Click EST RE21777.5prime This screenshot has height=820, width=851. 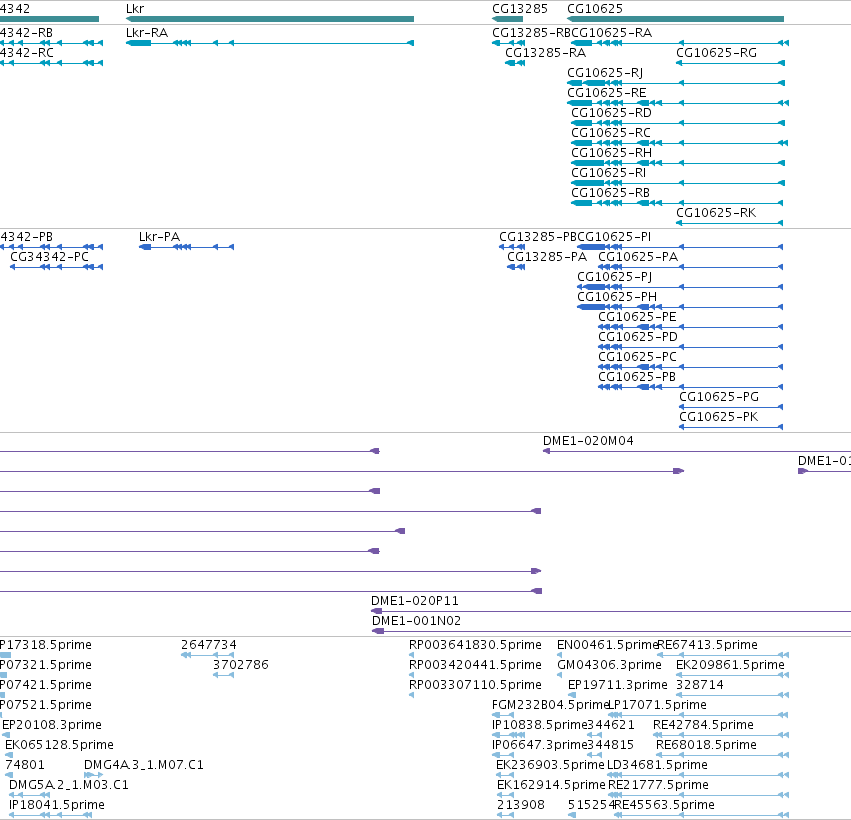pyautogui.click(x=698, y=796)
